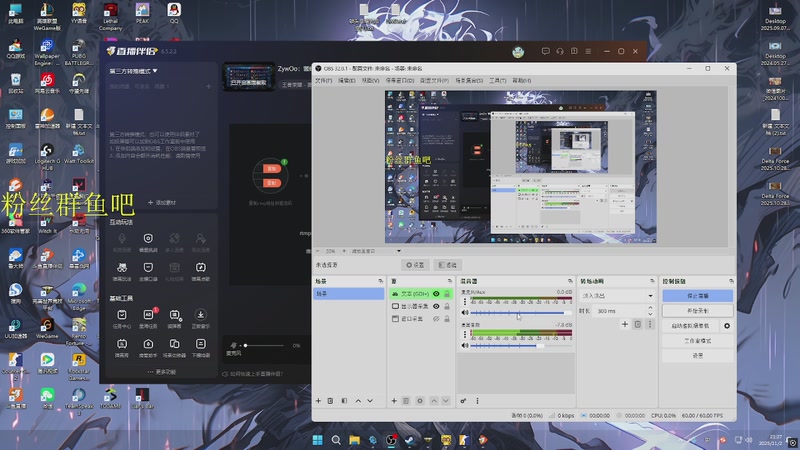Open OBS 编辑(E) menu
The image size is (800, 450).
point(347,81)
